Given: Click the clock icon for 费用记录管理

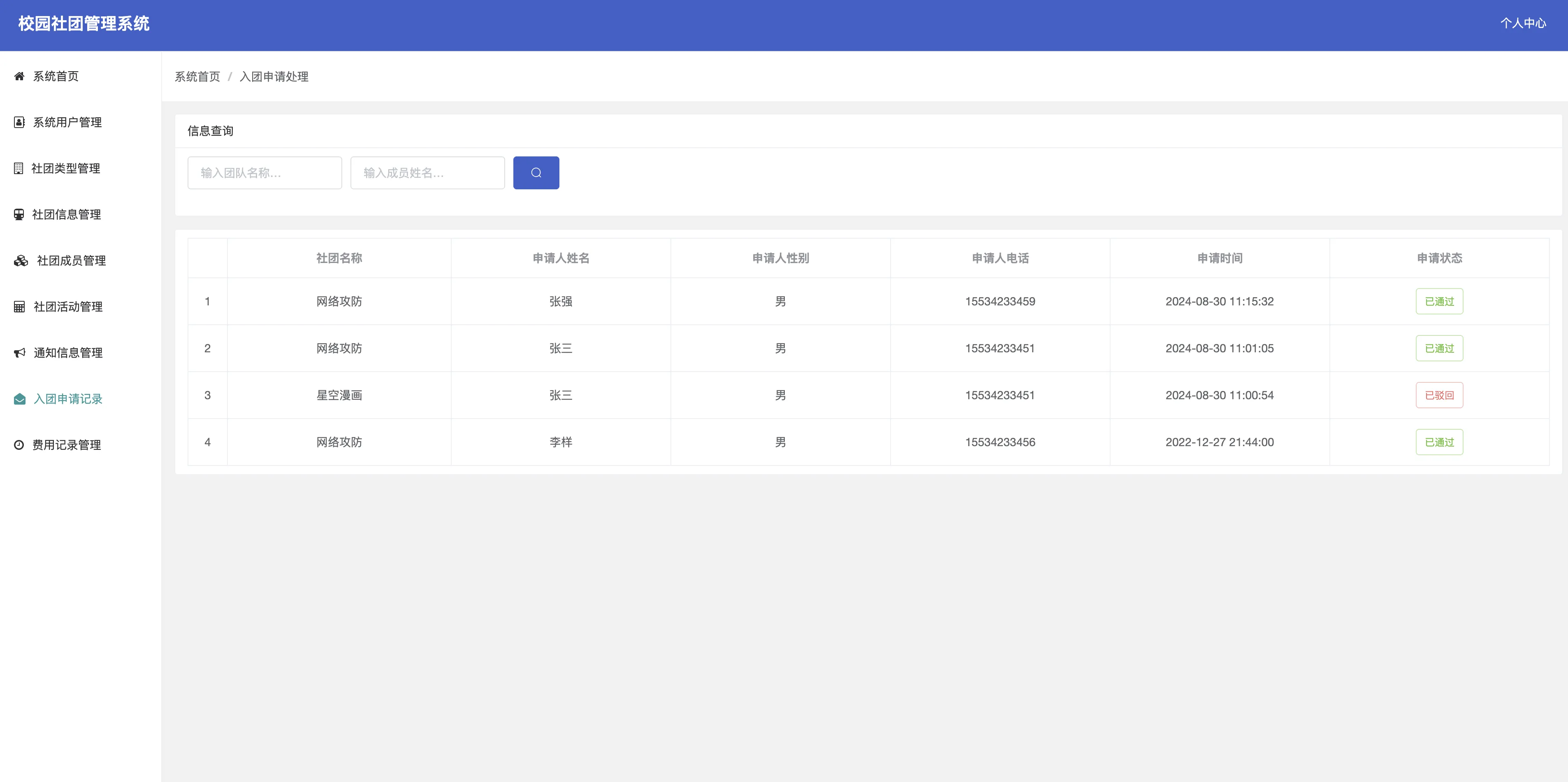Looking at the screenshot, I should 19,445.
